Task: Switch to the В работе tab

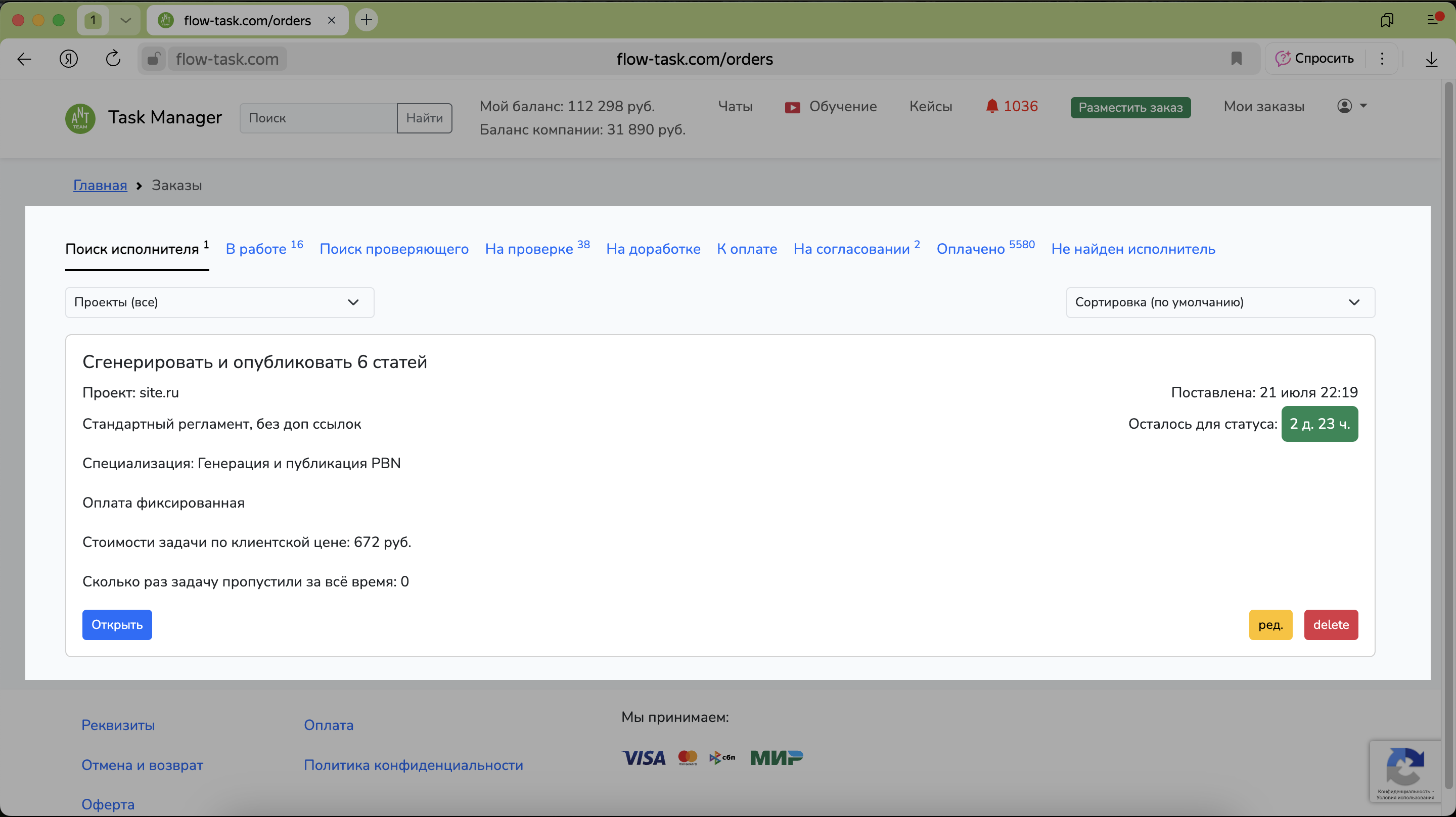Action: pos(256,249)
